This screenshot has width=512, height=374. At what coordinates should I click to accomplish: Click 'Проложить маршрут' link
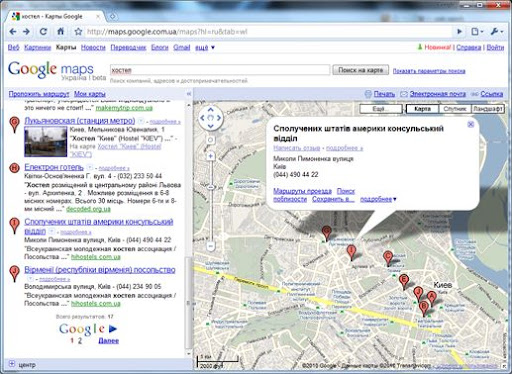click(39, 94)
